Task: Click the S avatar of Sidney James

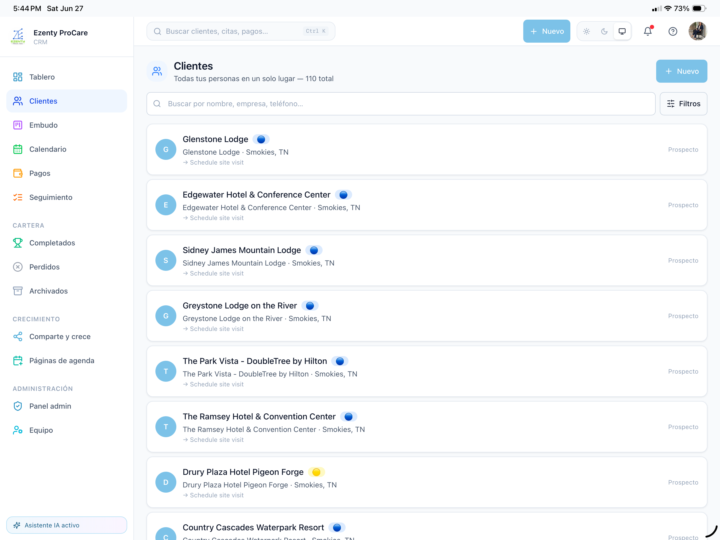Action: pyautogui.click(x=166, y=260)
